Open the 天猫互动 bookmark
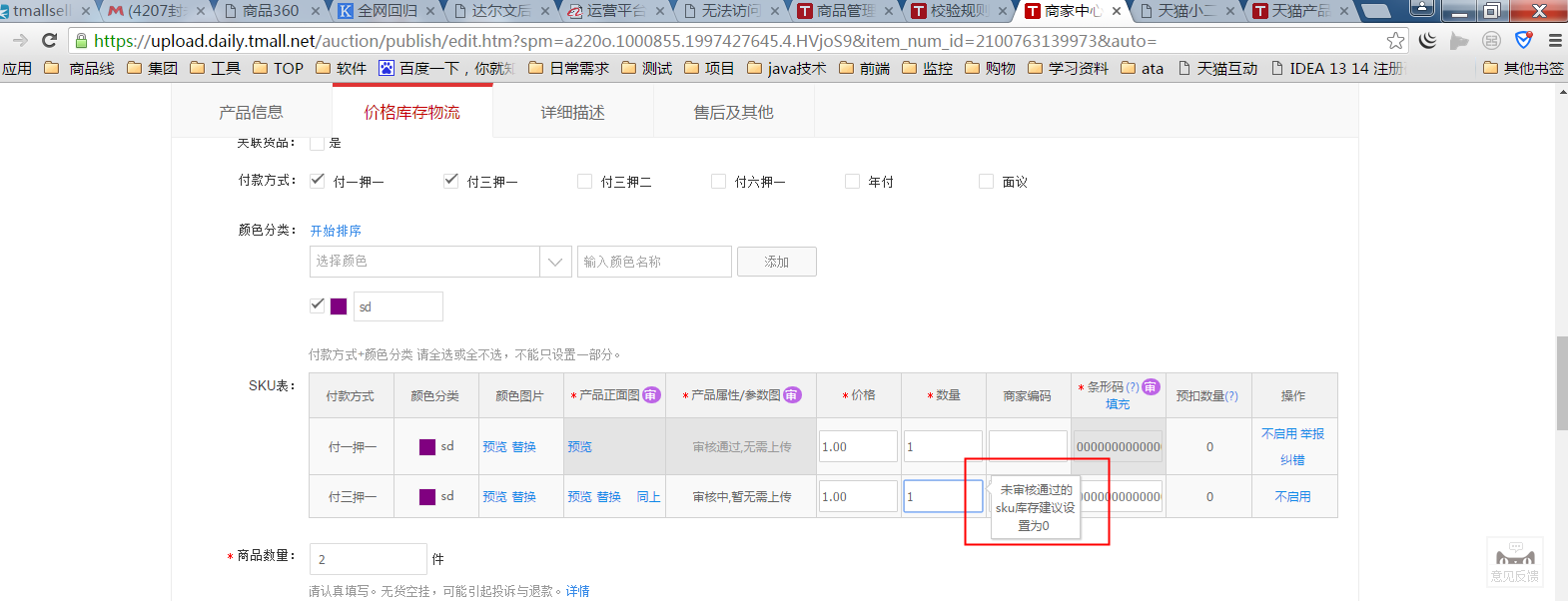The width and height of the screenshot is (1568, 601). (x=1217, y=68)
